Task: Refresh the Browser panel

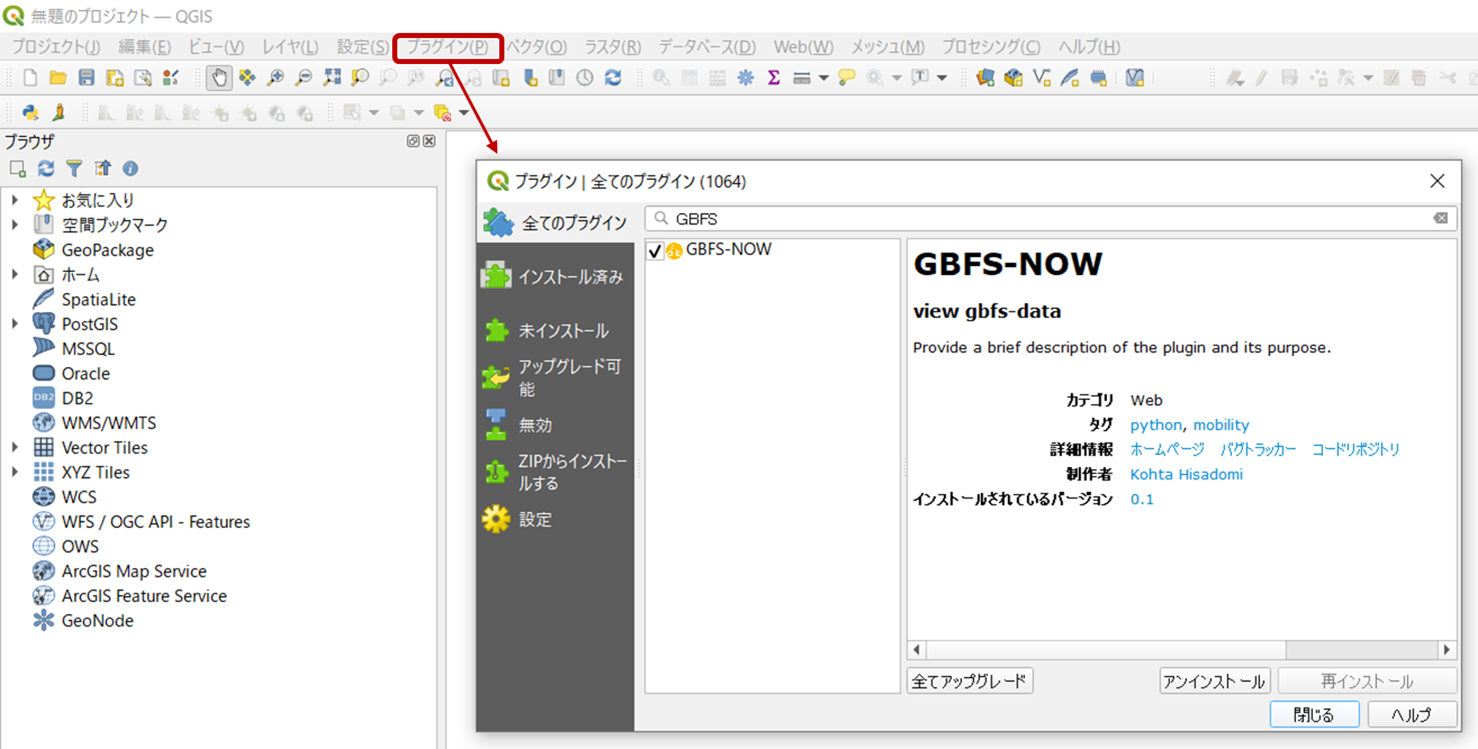Action: coord(46,168)
